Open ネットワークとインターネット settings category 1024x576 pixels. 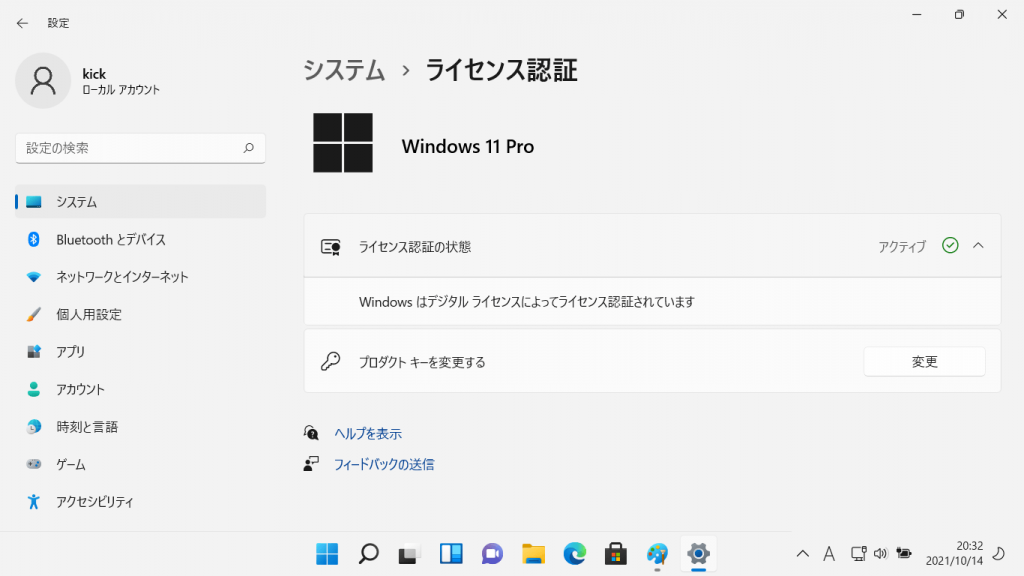point(122,277)
